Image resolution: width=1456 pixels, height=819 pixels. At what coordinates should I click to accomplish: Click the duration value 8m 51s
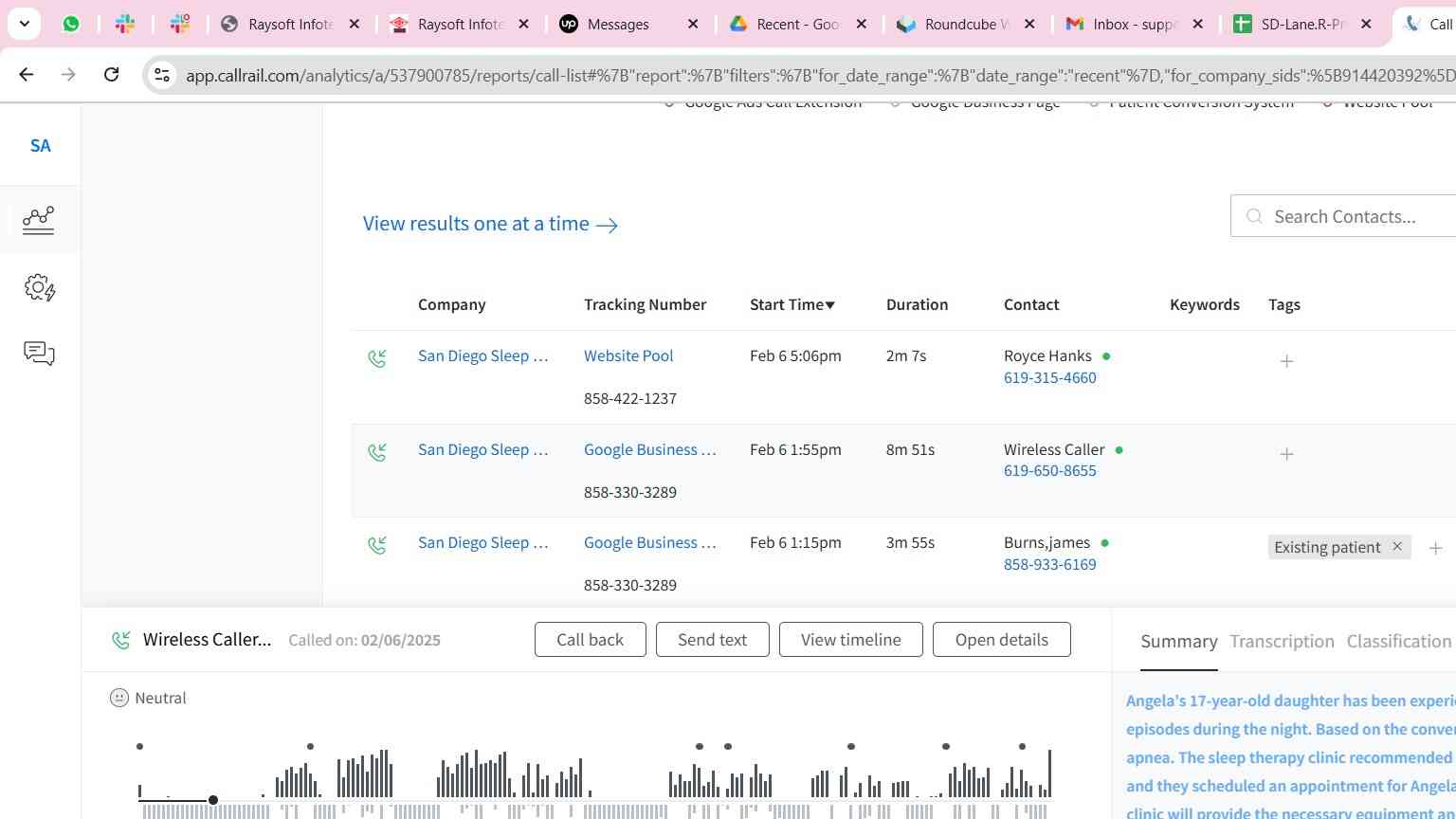[x=910, y=450]
